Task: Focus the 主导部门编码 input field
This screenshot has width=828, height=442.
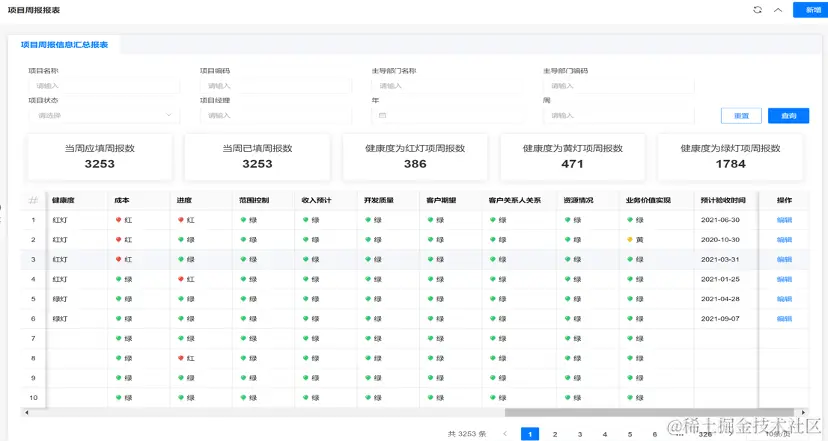Action: pyautogui.click(x=619, y=86)
